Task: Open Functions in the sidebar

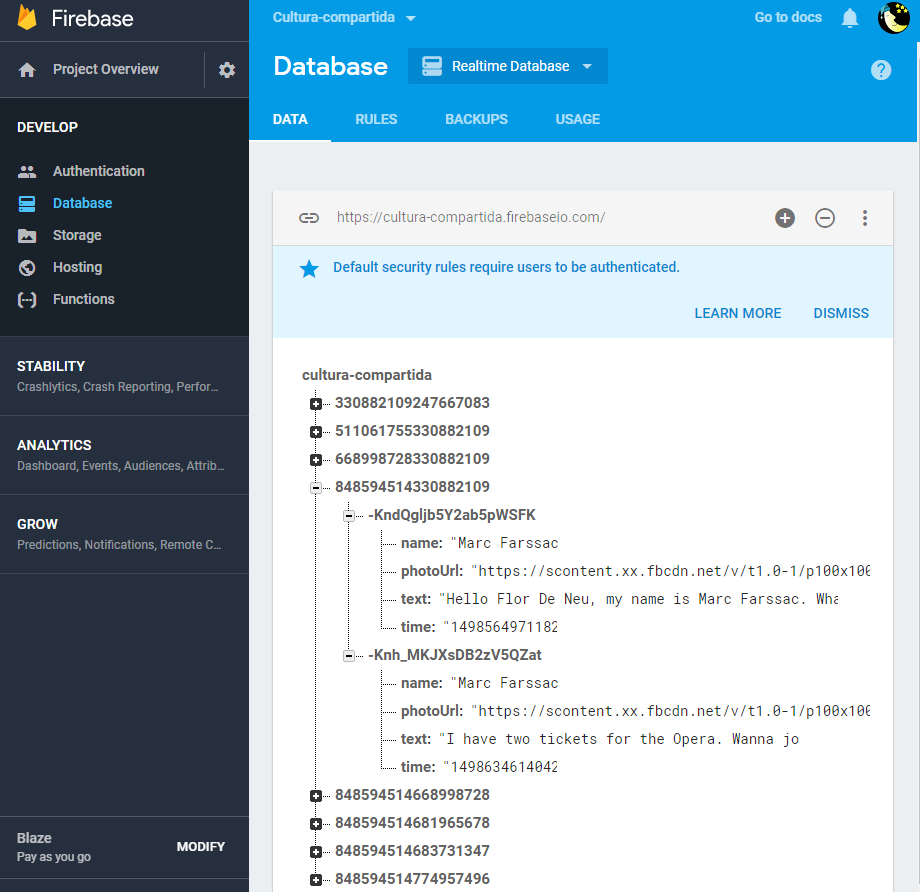Action: (x=84, y=299)
